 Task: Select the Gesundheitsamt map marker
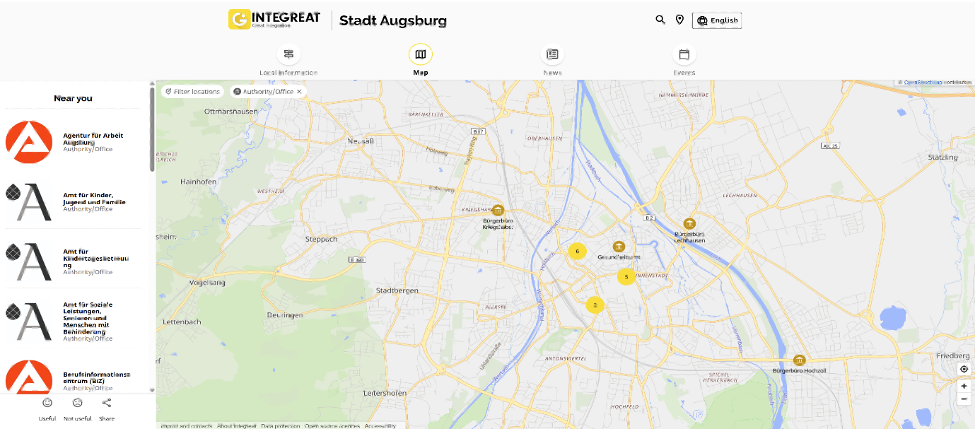[x=619, y=247]
